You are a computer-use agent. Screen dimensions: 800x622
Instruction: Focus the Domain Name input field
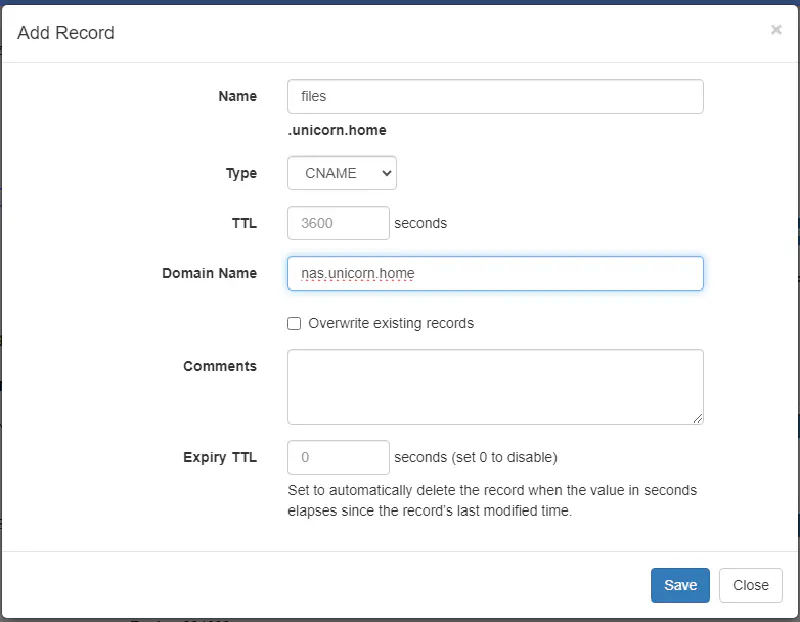tap(495, 273)
